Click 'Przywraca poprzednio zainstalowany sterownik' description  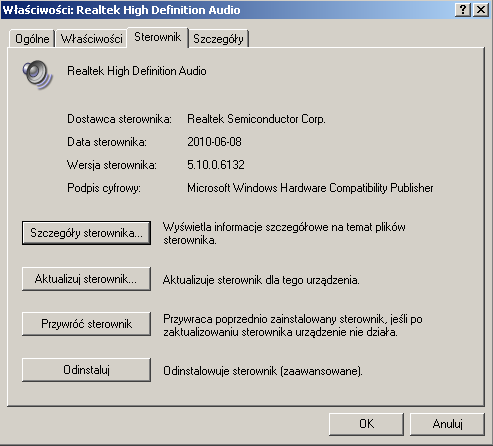pos(293,325)
